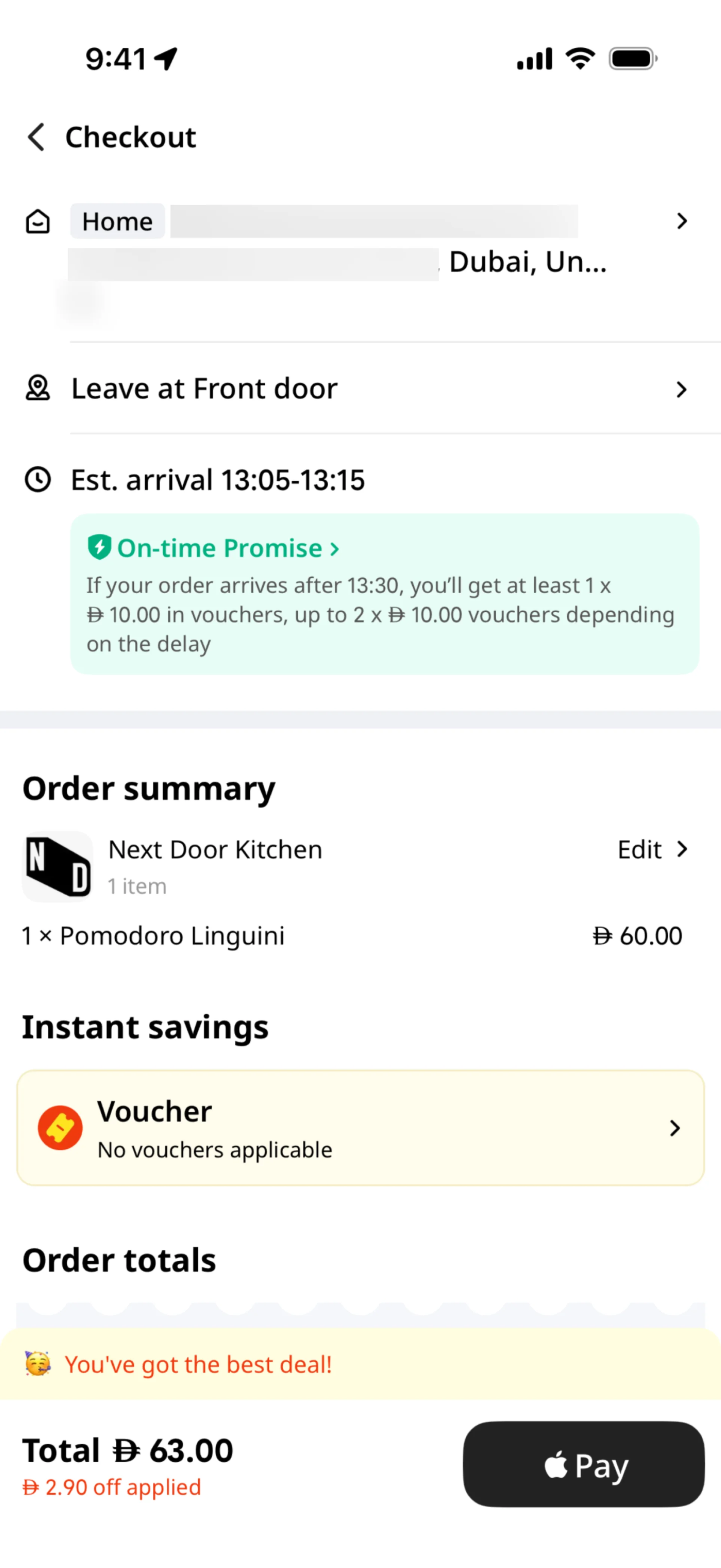This screenshot has height=1568, width=721.
Task: Tap the orange voucher ticket icon
Action: pyautogui.click(x=60, y=1128)
